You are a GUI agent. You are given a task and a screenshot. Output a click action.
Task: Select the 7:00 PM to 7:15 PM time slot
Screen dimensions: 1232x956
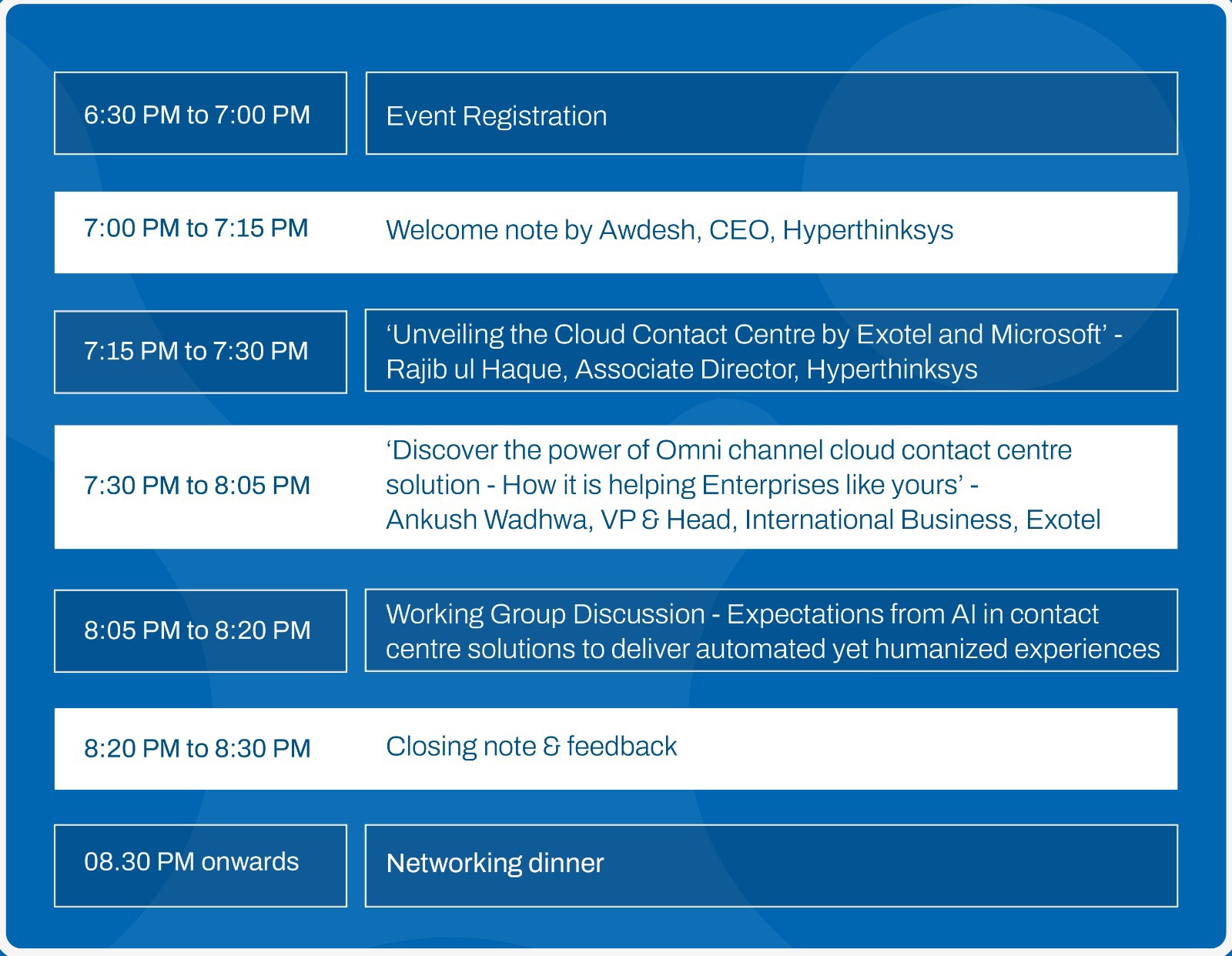(196, 228)
